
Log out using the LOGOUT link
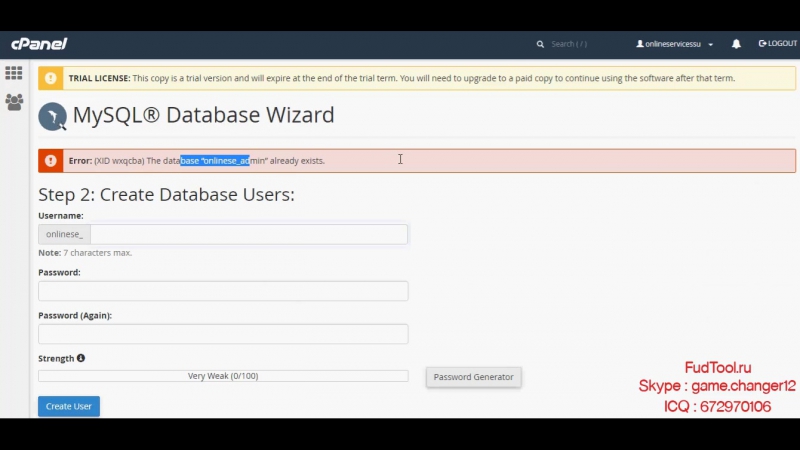pos(778,43)
